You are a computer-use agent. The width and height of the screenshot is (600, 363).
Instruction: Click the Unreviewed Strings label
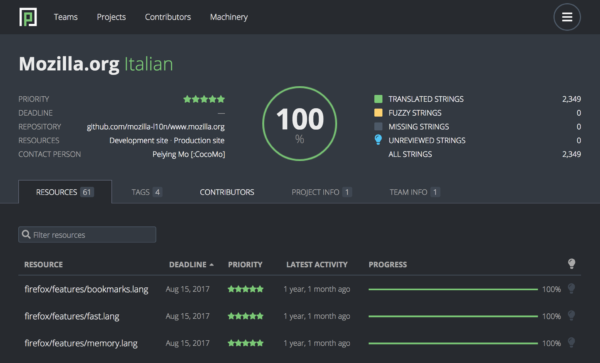click(427, 140)
